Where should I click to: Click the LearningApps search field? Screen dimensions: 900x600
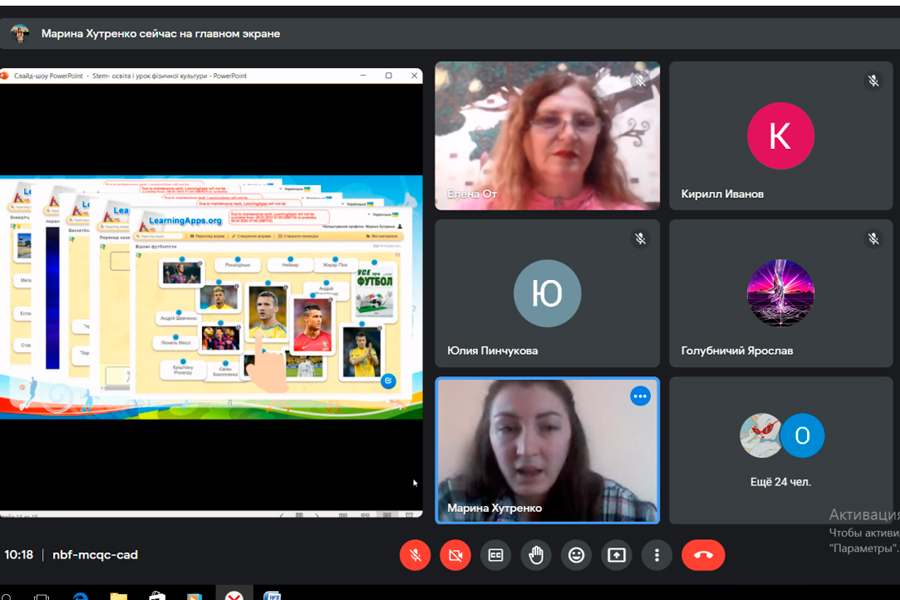point(159,236)
